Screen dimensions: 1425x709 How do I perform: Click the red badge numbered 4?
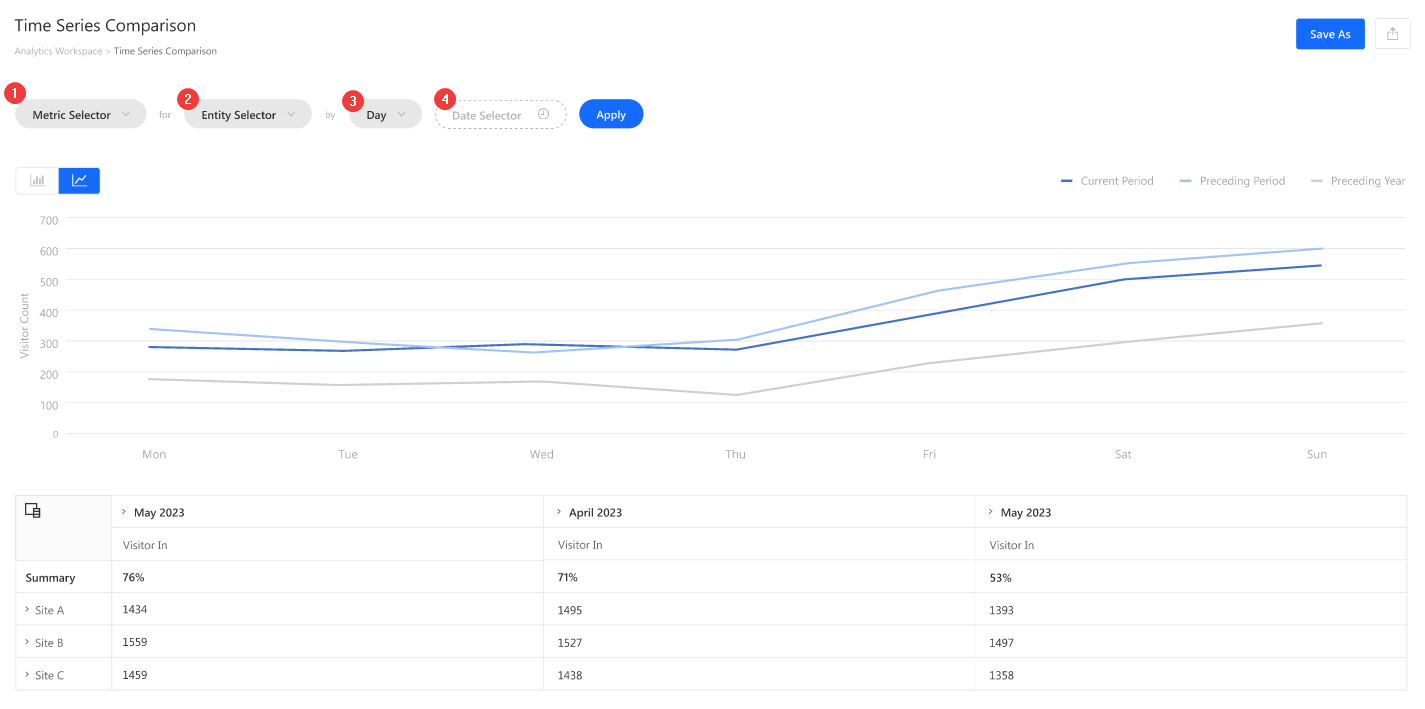[x=445, y=100]
